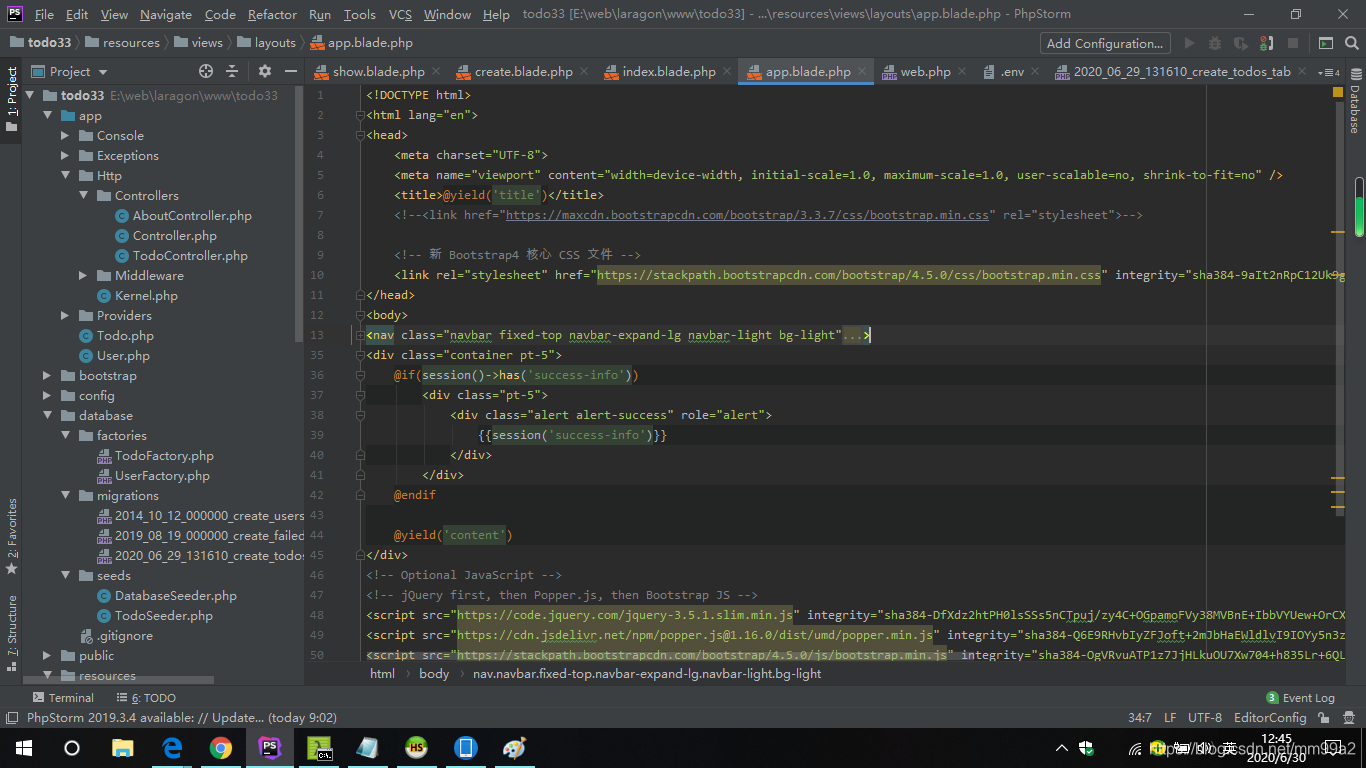Open the run anything terminal-window icon
This screenshot has width=1366, height=768.
click(1325, 43)
